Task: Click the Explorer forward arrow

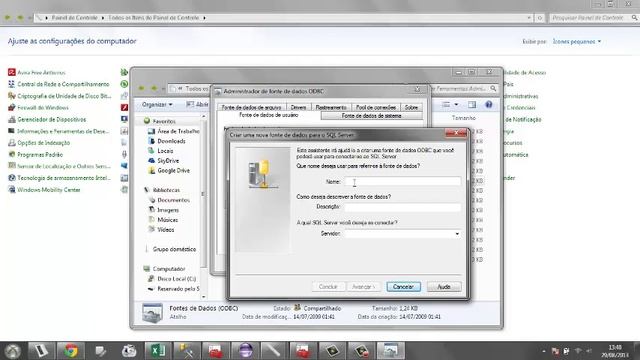Action: (x=154, y=88)
